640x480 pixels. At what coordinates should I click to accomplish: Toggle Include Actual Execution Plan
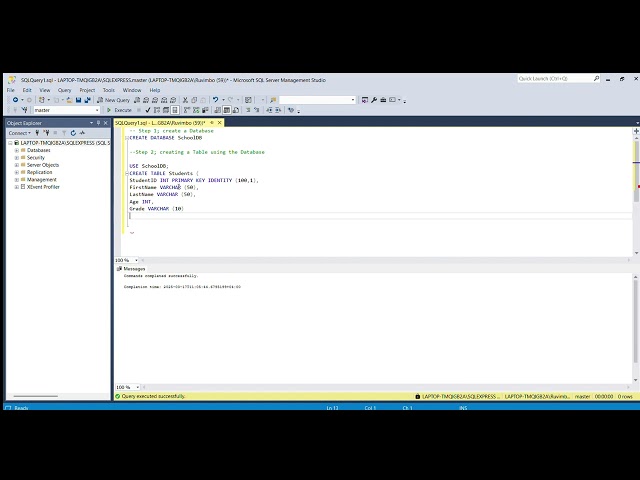(187, 110)
